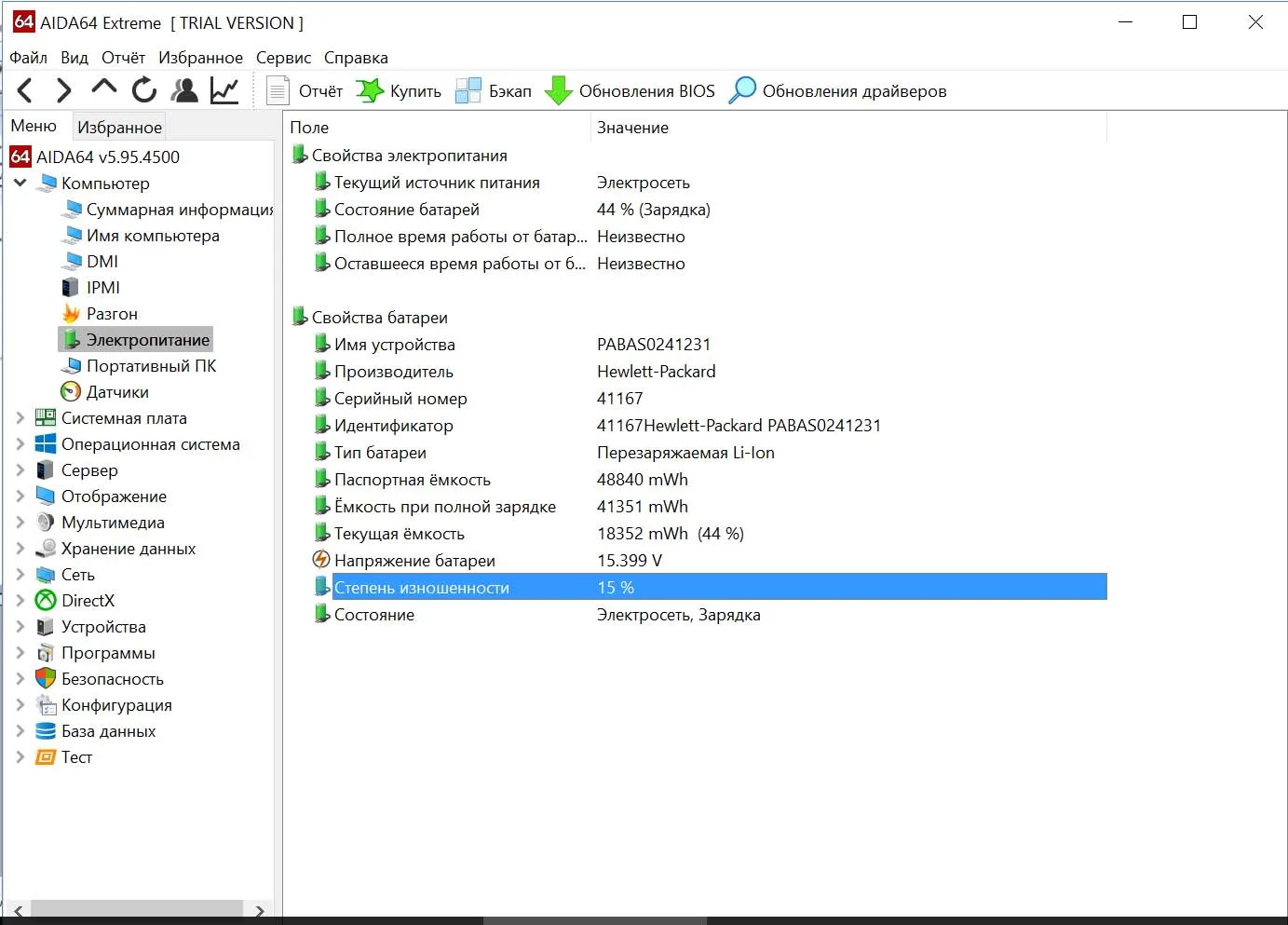This screenshot has width=1288, height=925.
Task: Select Суммарная информация tree item
Action: pos(180,209)
